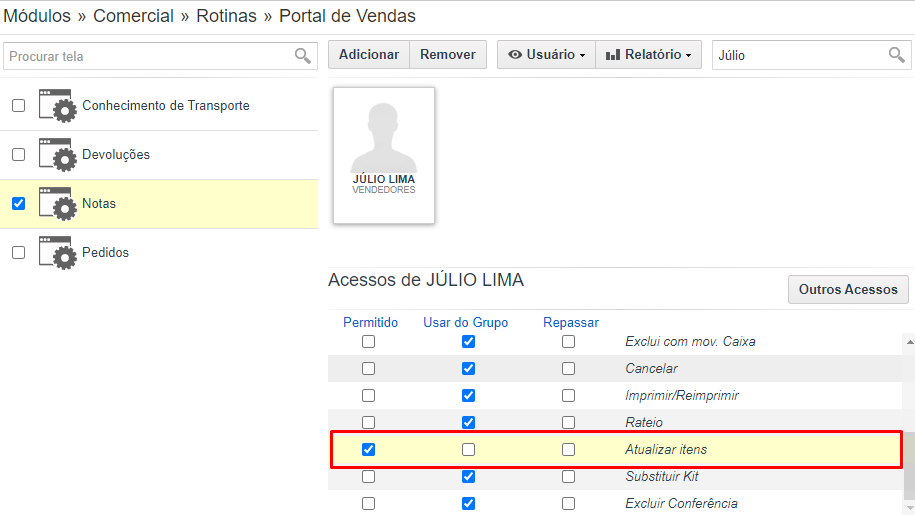Click the magnifier in Procurar tela field
The width and height of the screenshot is (915, 515).
point(302,56)
